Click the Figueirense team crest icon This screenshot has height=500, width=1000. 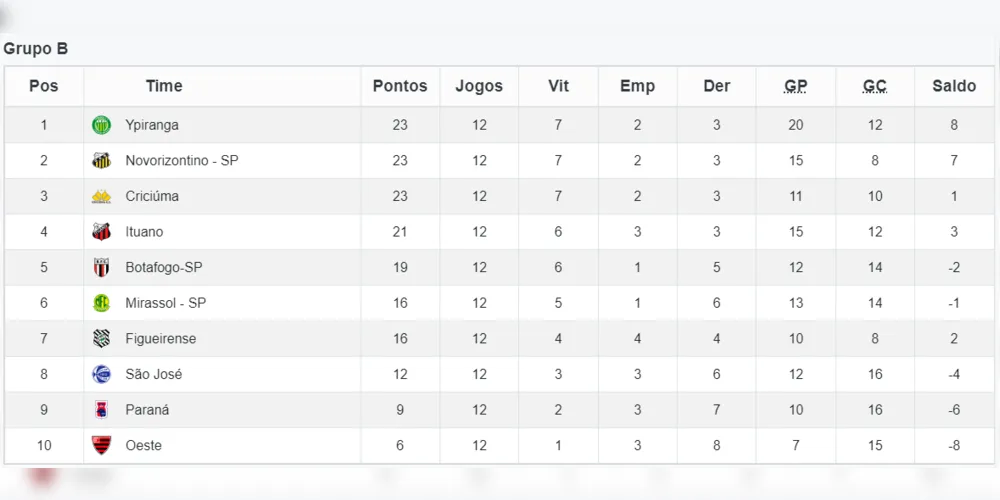[101, 339]
